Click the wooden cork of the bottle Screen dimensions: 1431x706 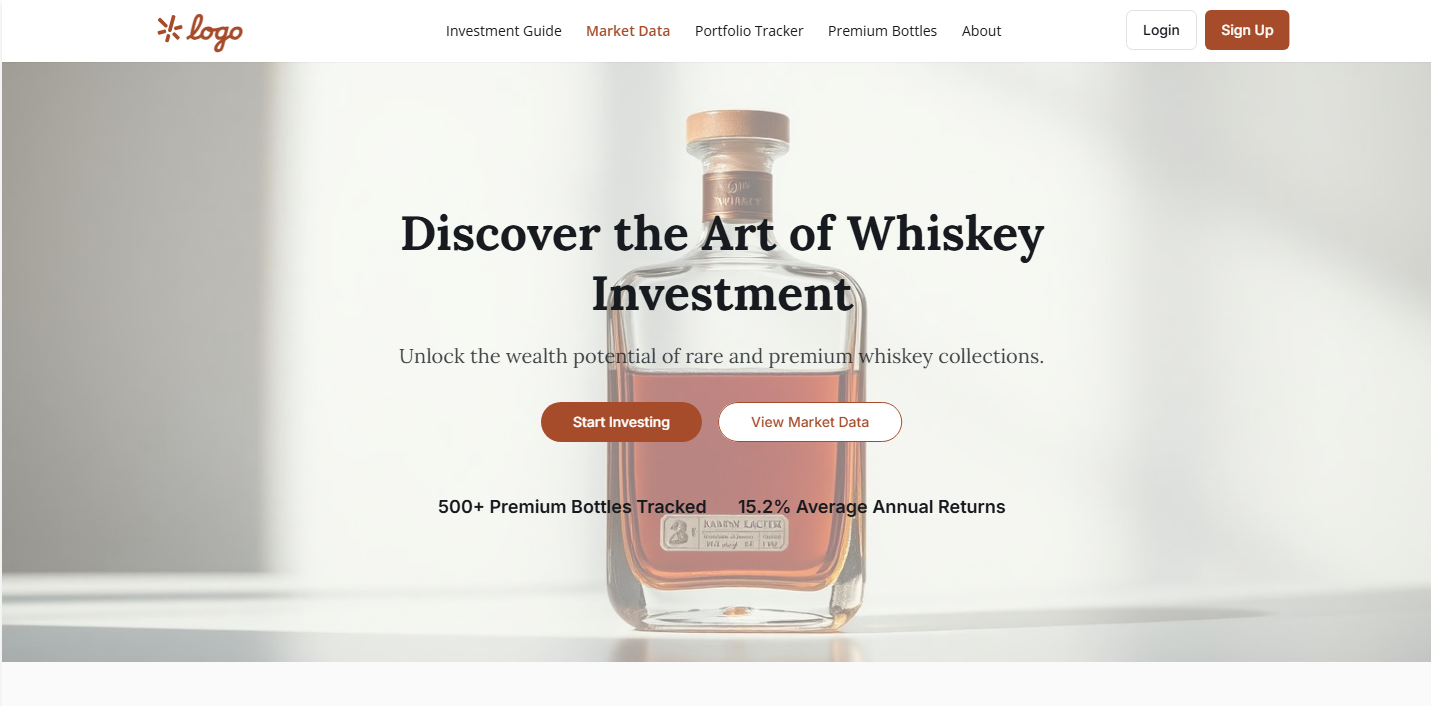[737, 130]
